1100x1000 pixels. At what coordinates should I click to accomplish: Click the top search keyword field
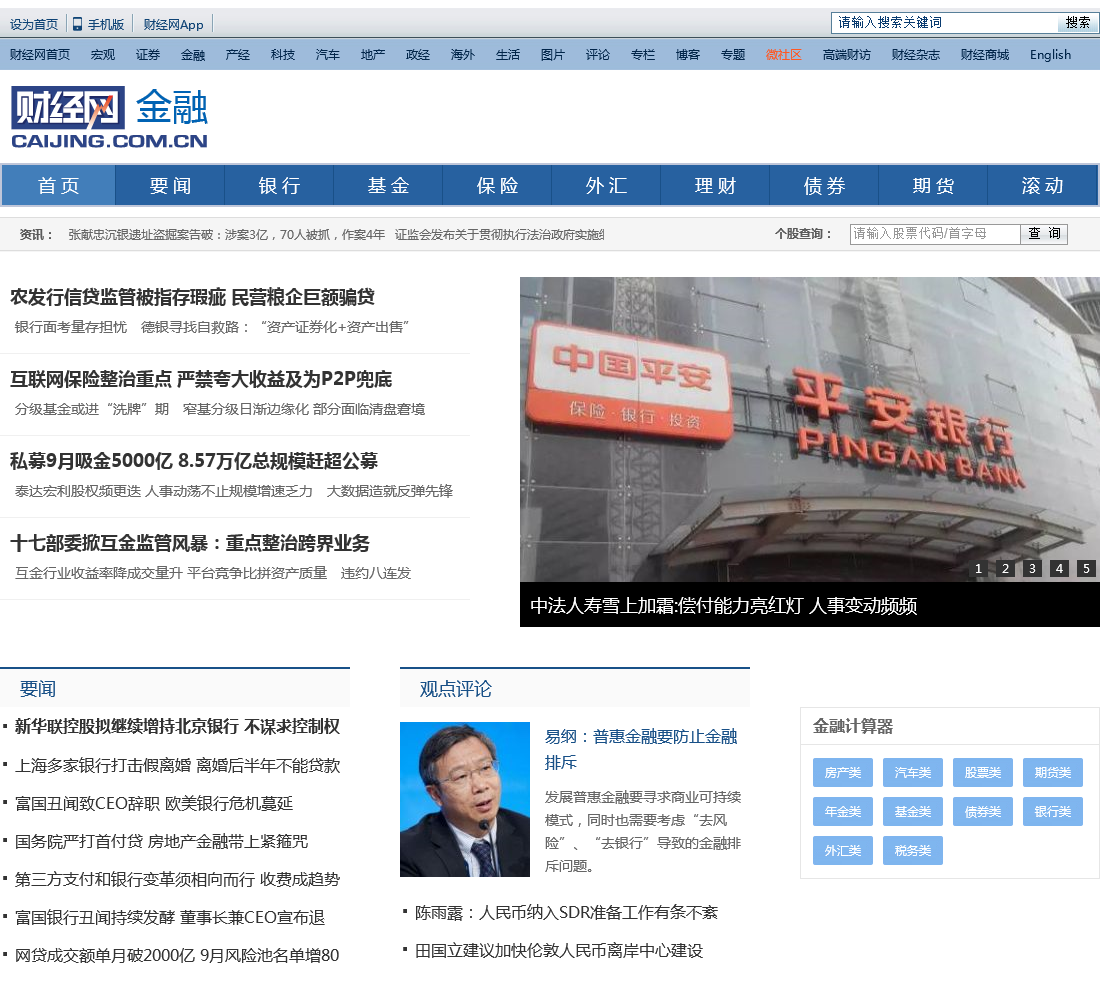944,22
